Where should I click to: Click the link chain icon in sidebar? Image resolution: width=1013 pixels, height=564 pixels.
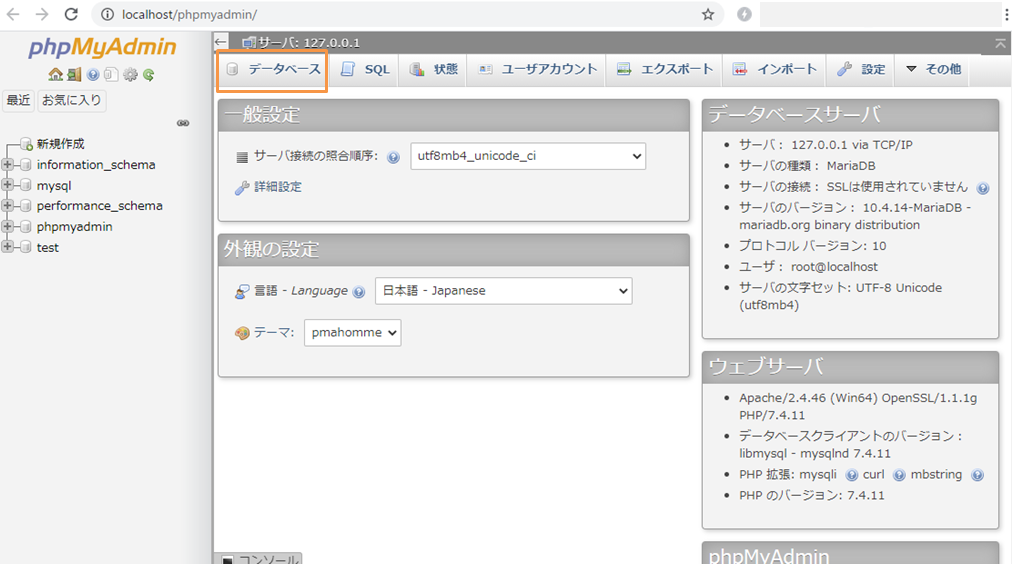(183, 123)
